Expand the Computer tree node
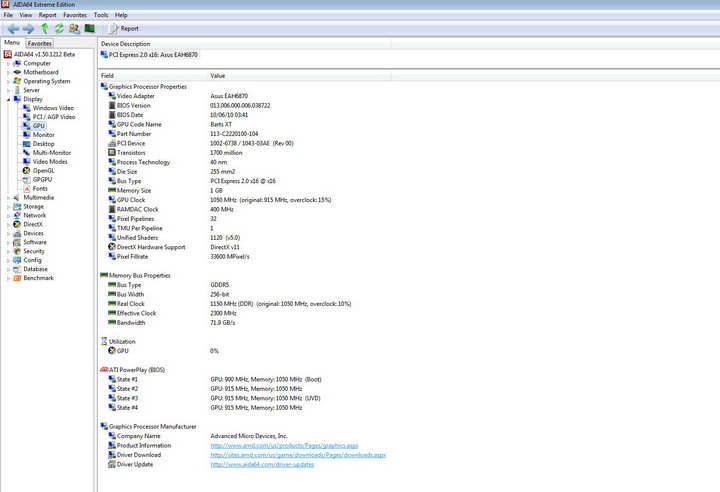This screenshot has height=492, width=720. [8, 64]
